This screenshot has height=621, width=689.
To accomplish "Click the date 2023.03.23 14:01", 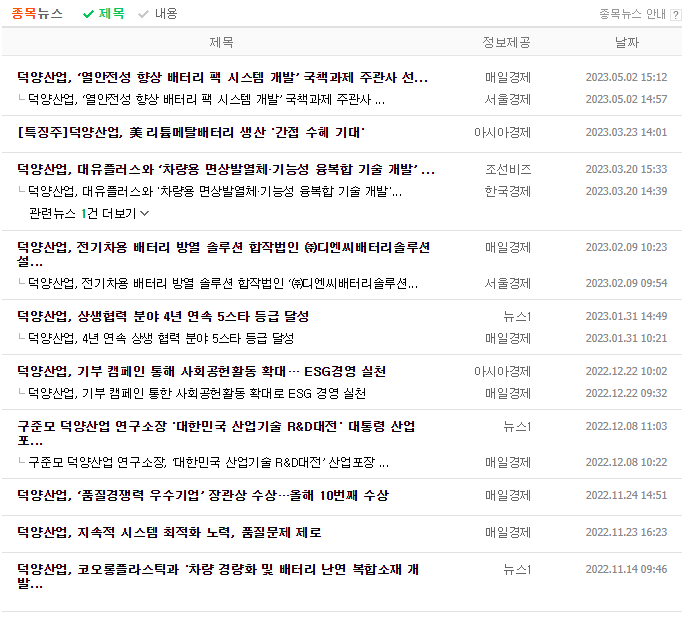I will click(x=626, y=132).
